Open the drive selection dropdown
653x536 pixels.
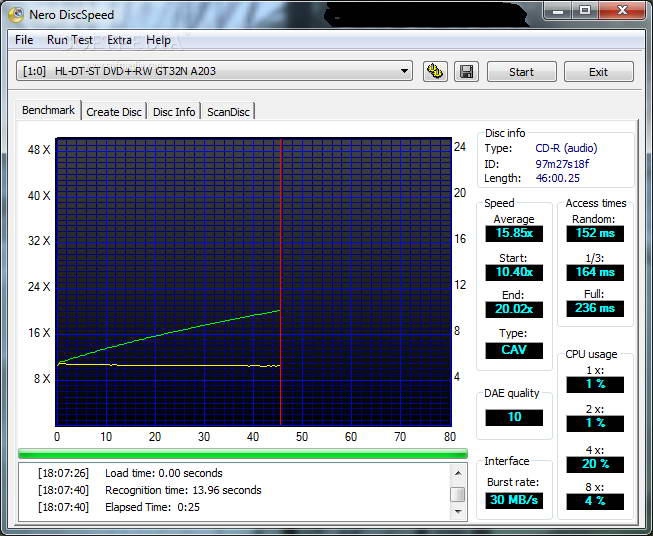pyautogui.click(x=214, y=71)
